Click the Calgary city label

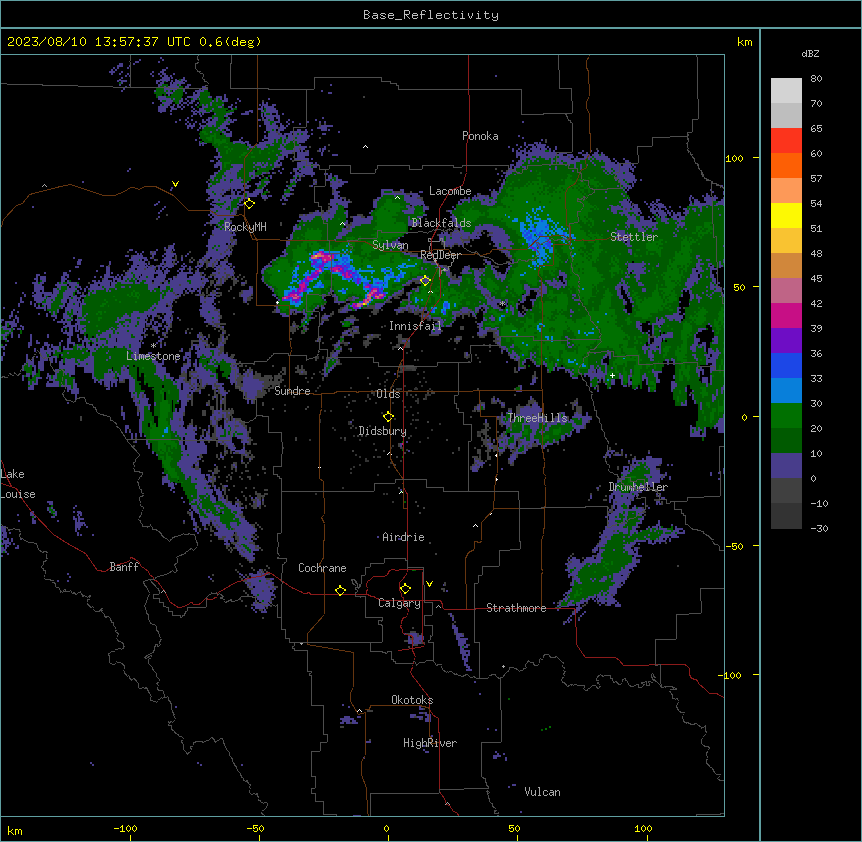tap(399, 603)
